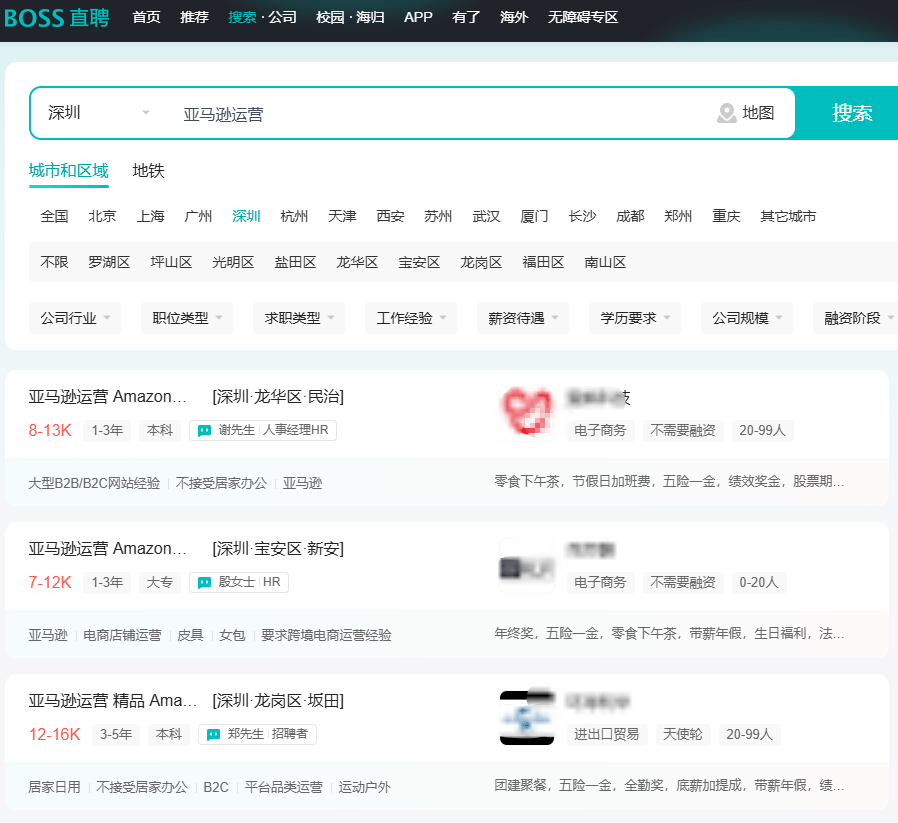Viewport: 898px width, 823px height.
Task: Click chat icon beside 郑先生 招聘者
Action: [x=214, y=734]
